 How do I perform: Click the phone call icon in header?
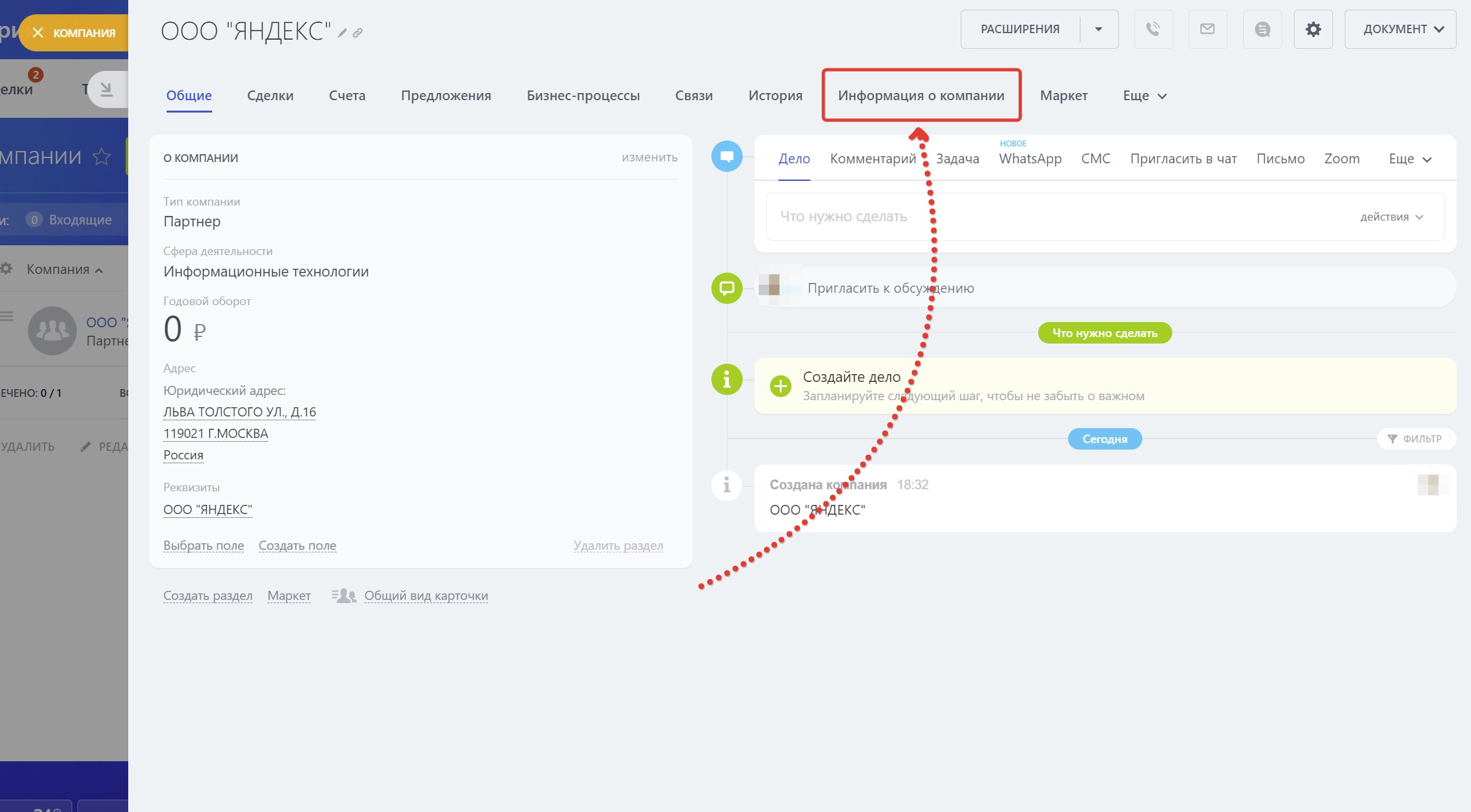pos(1153,29)
